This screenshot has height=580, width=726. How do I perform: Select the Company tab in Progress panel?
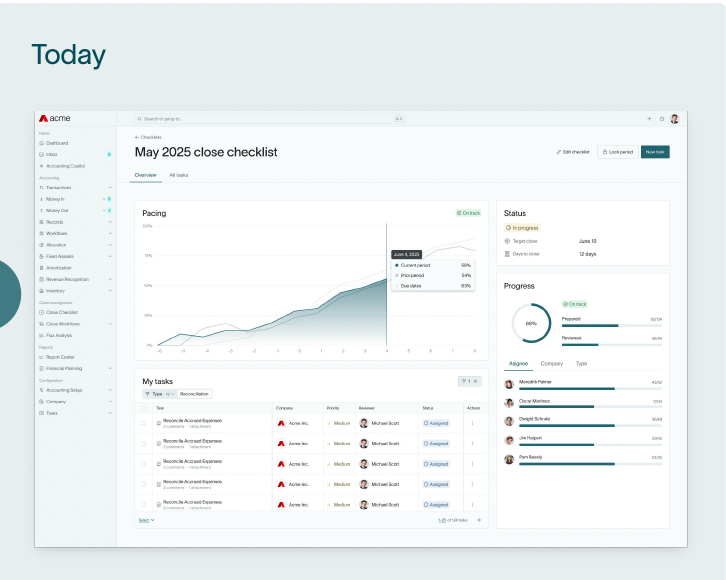551,364
